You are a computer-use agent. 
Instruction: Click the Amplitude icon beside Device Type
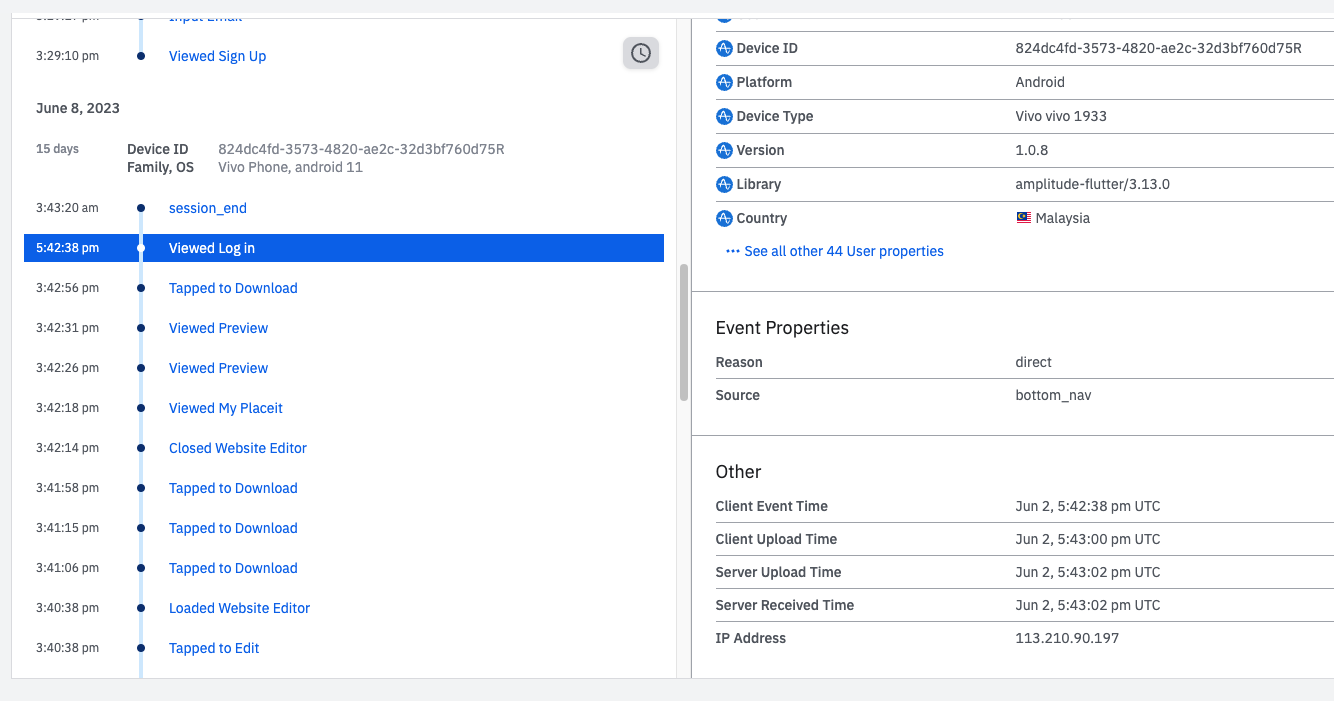click(725, 117)
